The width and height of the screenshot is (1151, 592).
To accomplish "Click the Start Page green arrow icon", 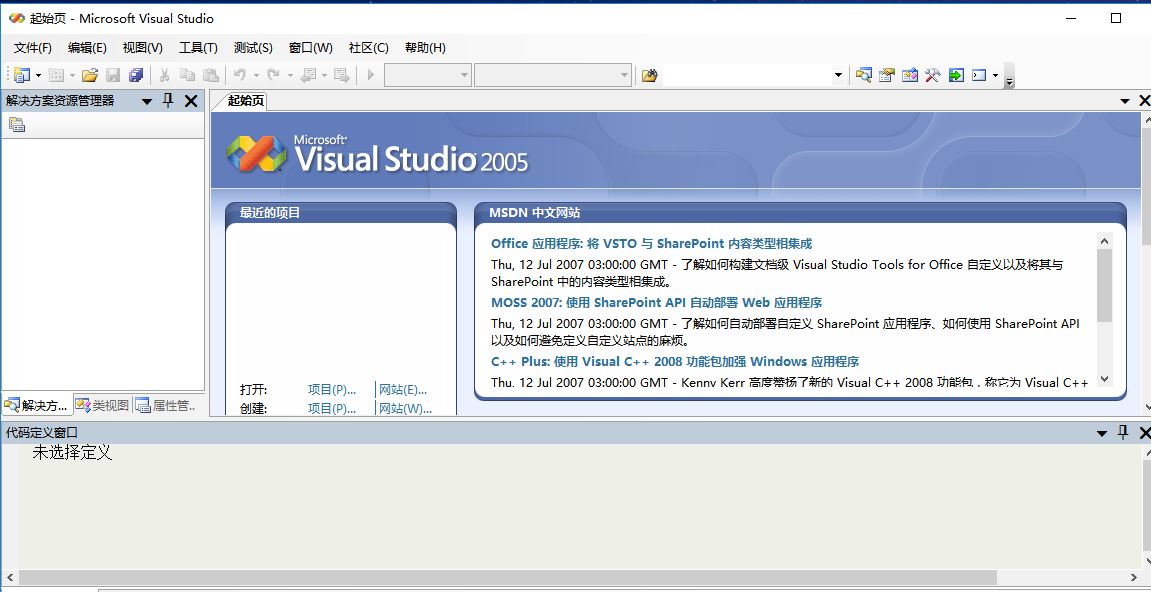I will [x=956, y=75].
